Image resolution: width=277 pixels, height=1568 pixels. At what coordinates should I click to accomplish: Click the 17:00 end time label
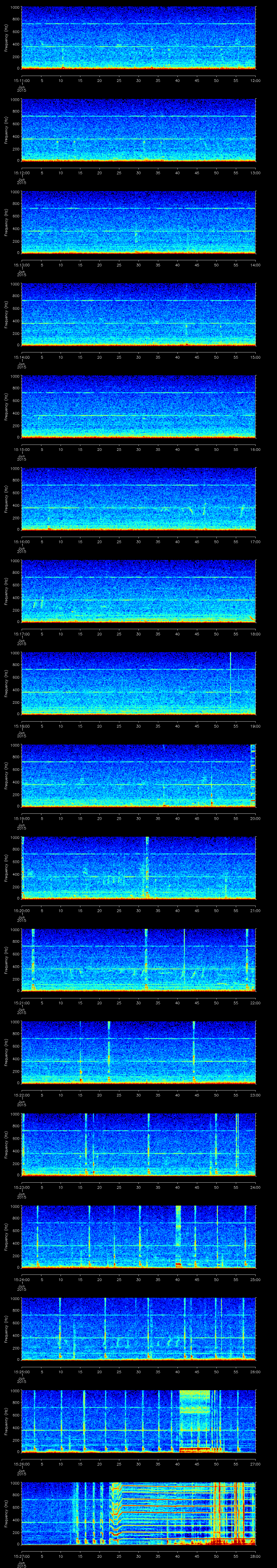tap(255, 542)
